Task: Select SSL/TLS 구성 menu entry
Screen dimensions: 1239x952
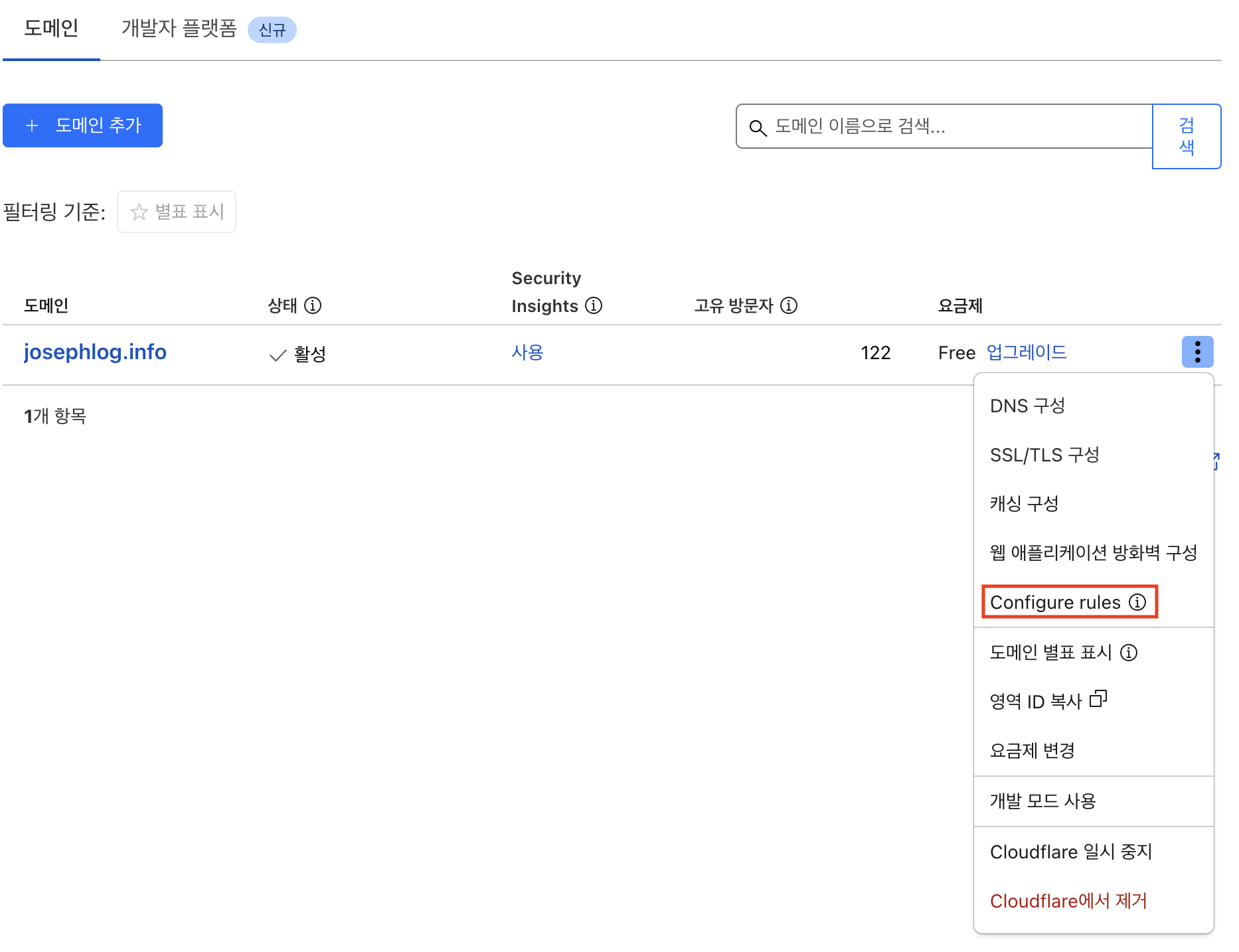Action: click(1044, 455)
